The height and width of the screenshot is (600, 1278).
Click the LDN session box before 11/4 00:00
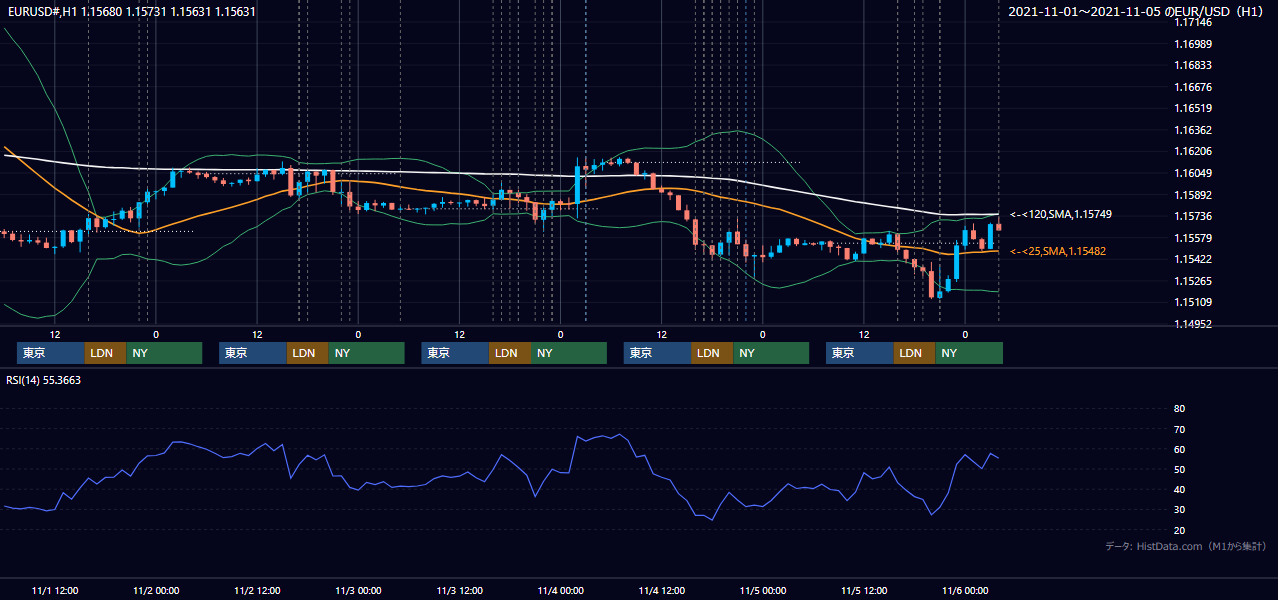pyautogui.click(x=509, y=353)
